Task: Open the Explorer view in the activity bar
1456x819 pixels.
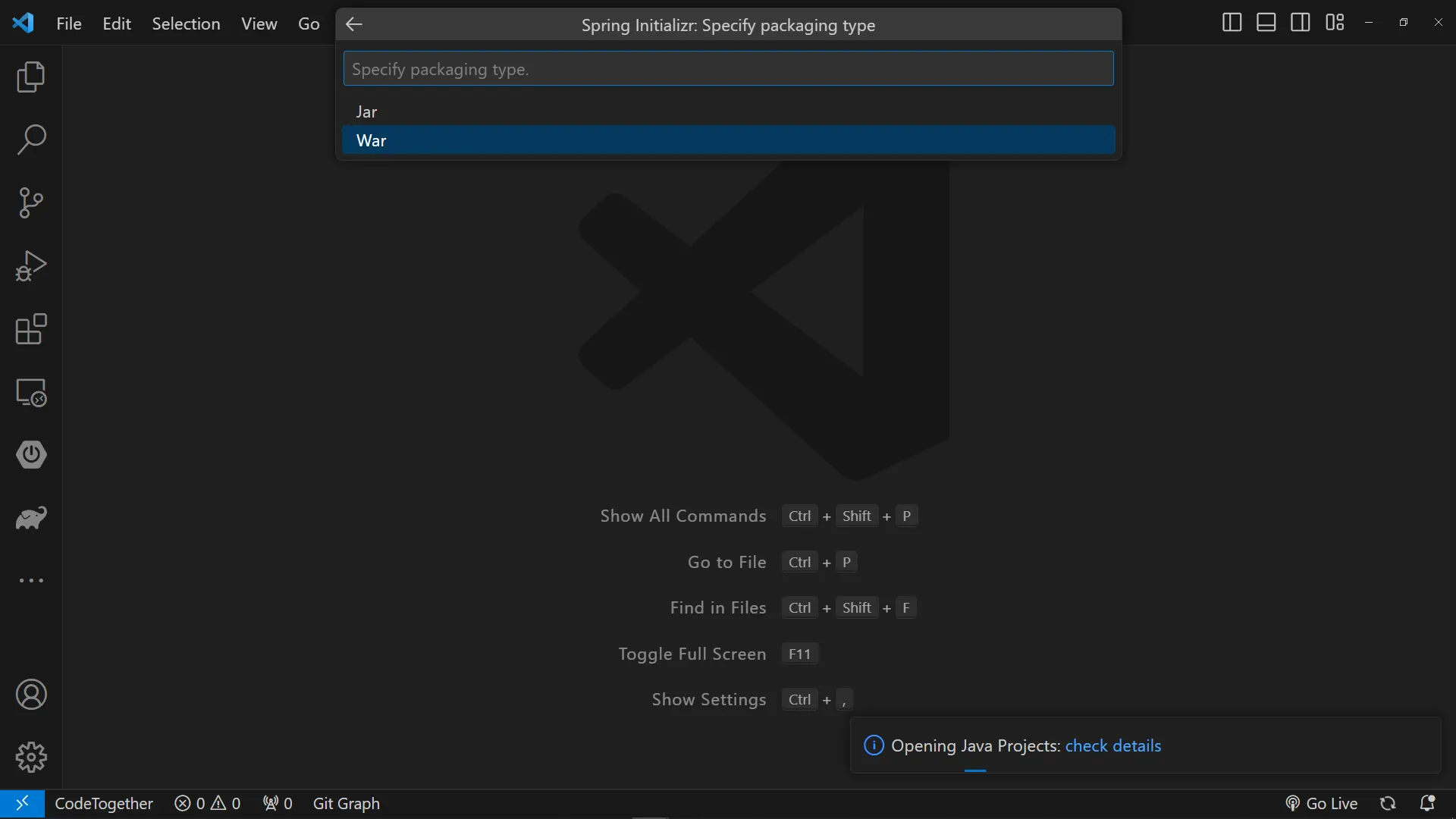Action: (31, 77)
